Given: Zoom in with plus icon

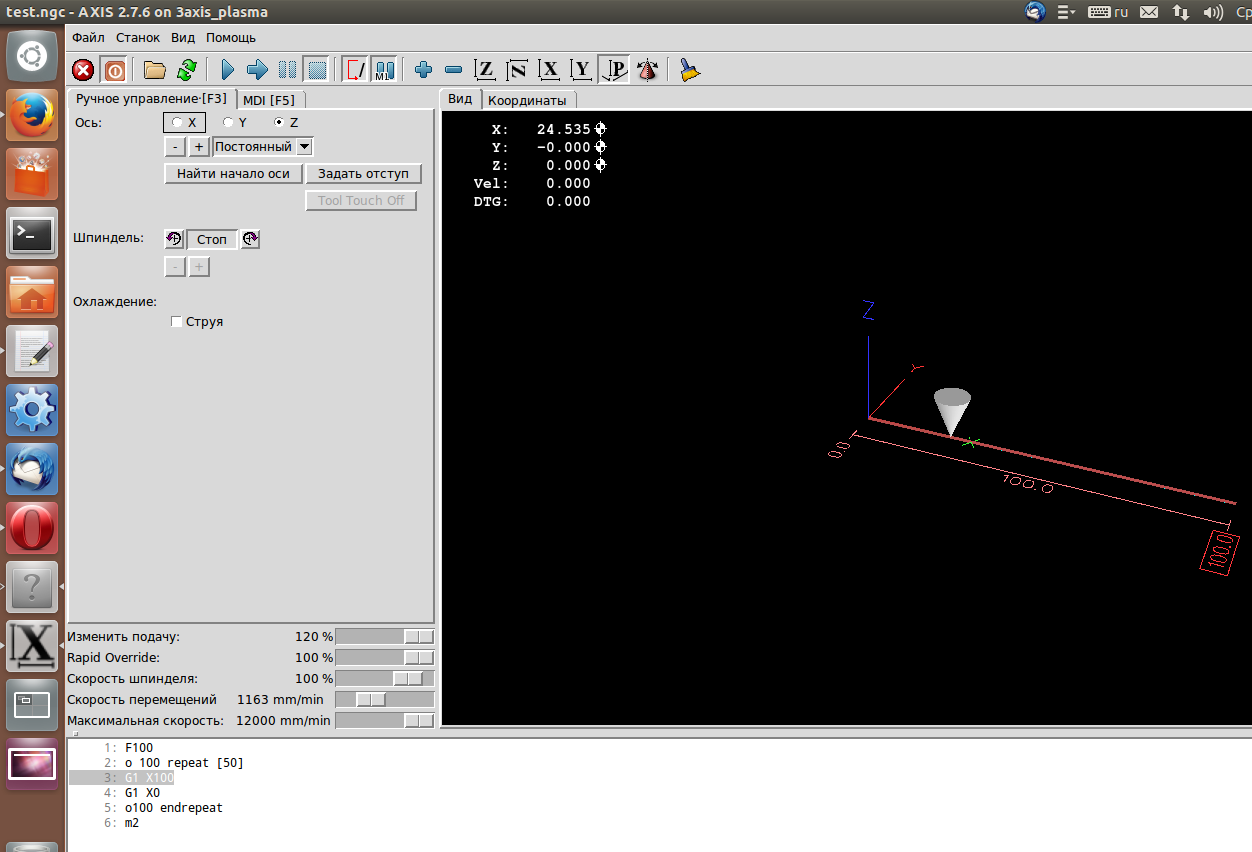Looking at the screenshot, I should tap(423, 70).
